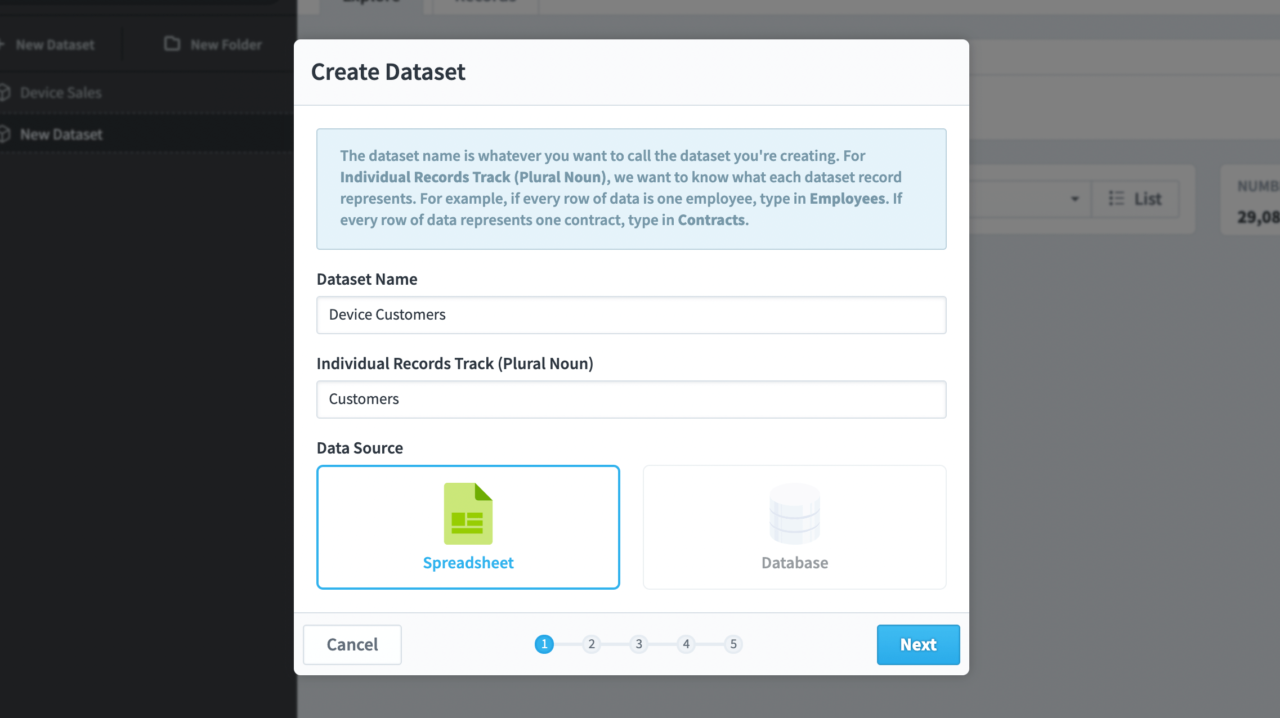Image resolution: width=1280 pixels, height=718 pixels.
Task: Jump to step 1 in the wizard progress
Action: click(544, 644)
